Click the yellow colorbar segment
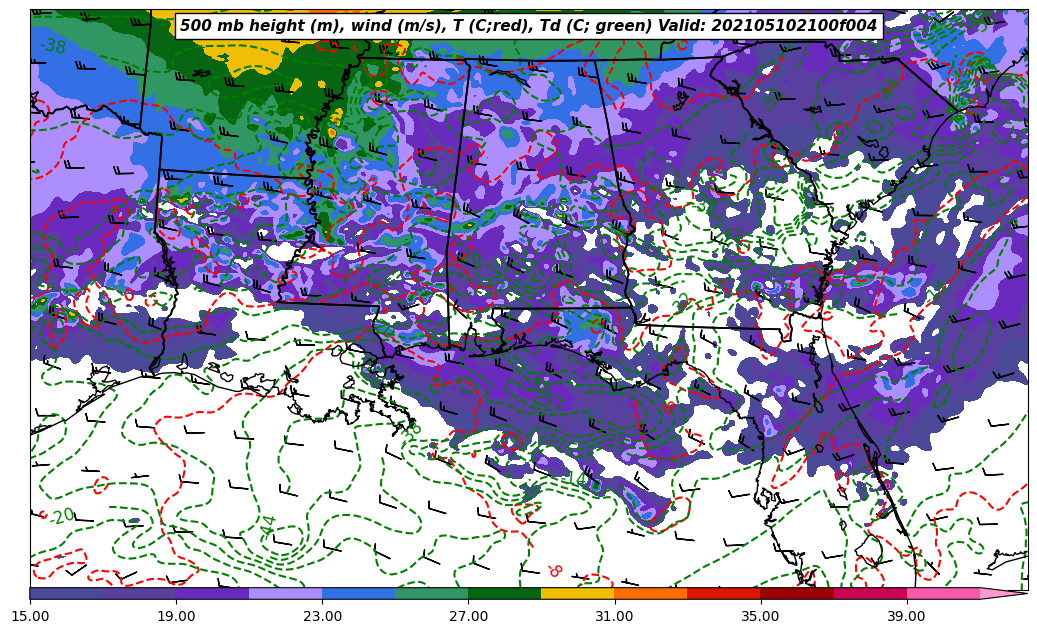This screenshot has width=1037, height=633. point(577,593)
